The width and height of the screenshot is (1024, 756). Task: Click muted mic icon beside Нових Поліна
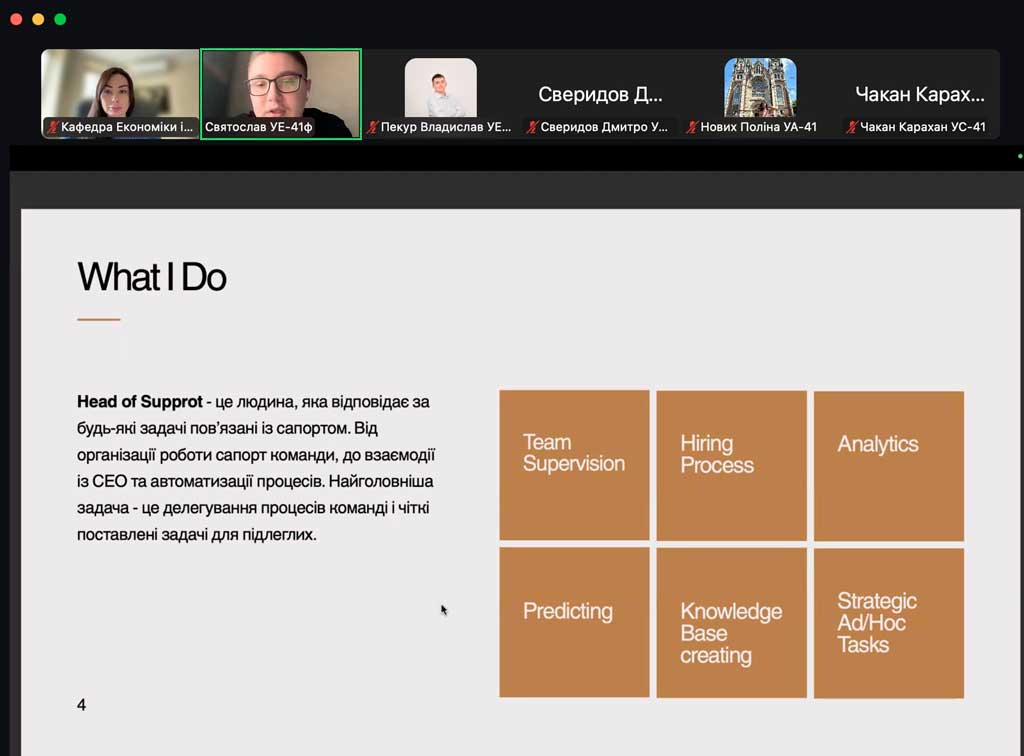coord(692,128)
